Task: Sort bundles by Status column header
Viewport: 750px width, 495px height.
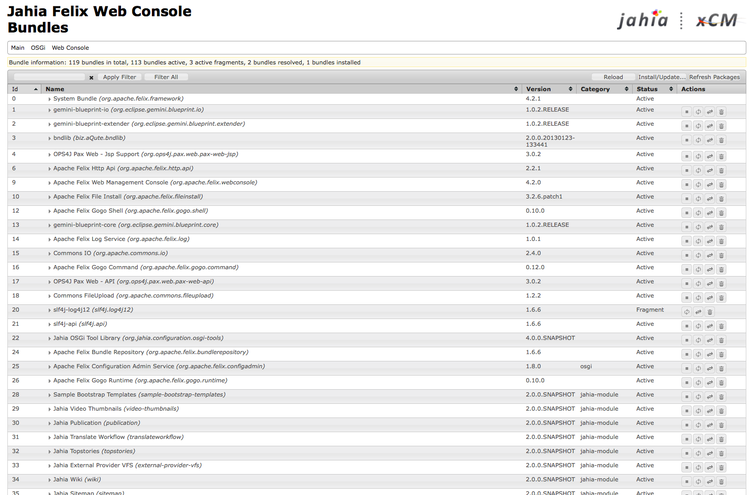Action: [x=655, y=89]
